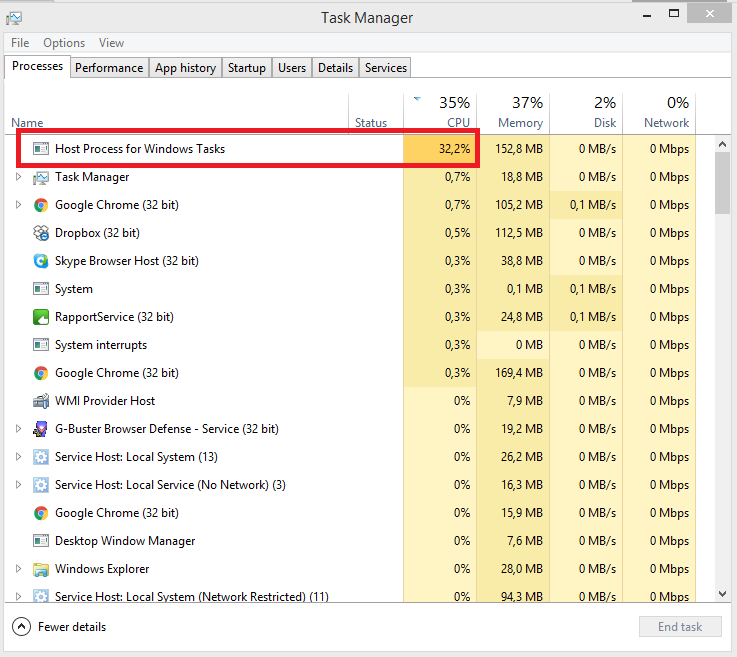This screenshot has width=737, height=657.
Task: Click the Host Process for Windows Tasks icon
Action: [41, 149]
